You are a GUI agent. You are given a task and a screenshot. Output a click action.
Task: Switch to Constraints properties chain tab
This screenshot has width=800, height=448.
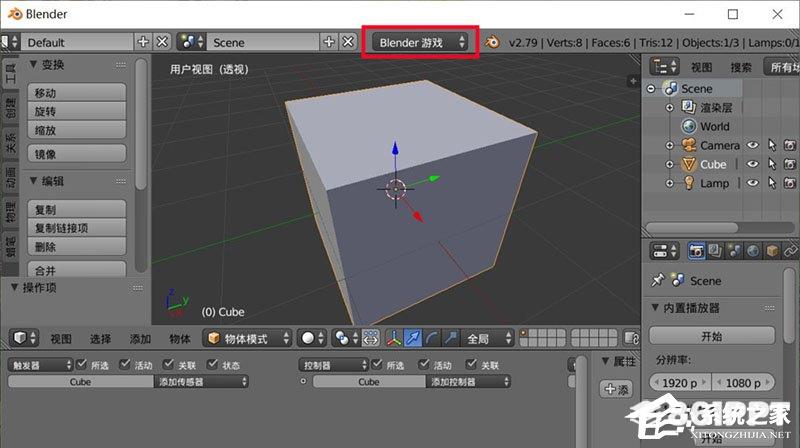click(791, 251)
